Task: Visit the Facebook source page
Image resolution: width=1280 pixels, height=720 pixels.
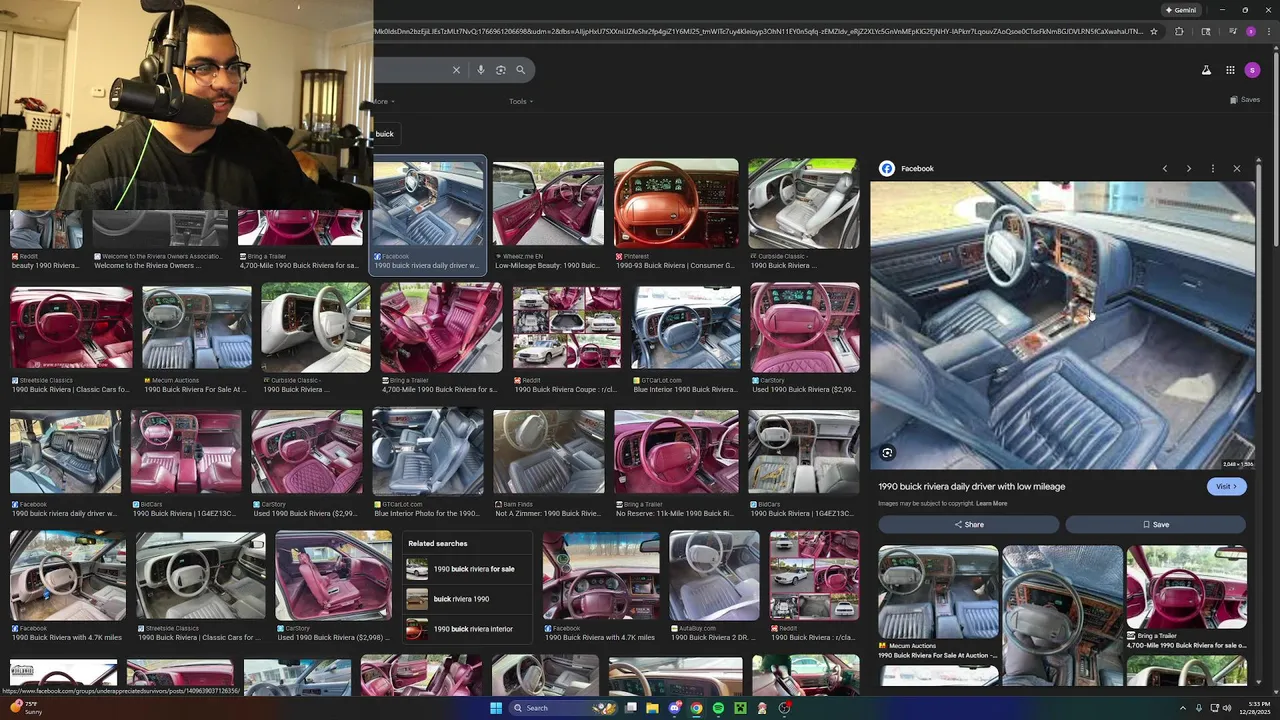Action: [x=1226, y=486]
